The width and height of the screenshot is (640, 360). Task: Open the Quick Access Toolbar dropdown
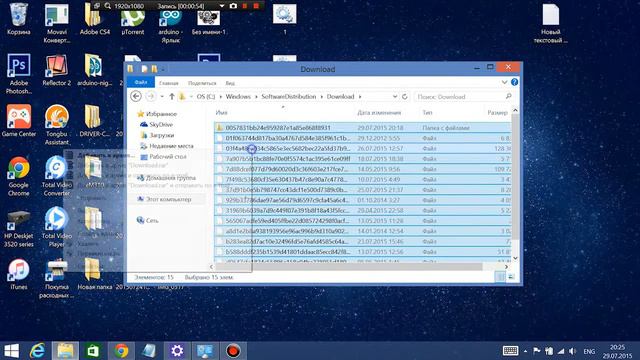click(x=163, y=69)
